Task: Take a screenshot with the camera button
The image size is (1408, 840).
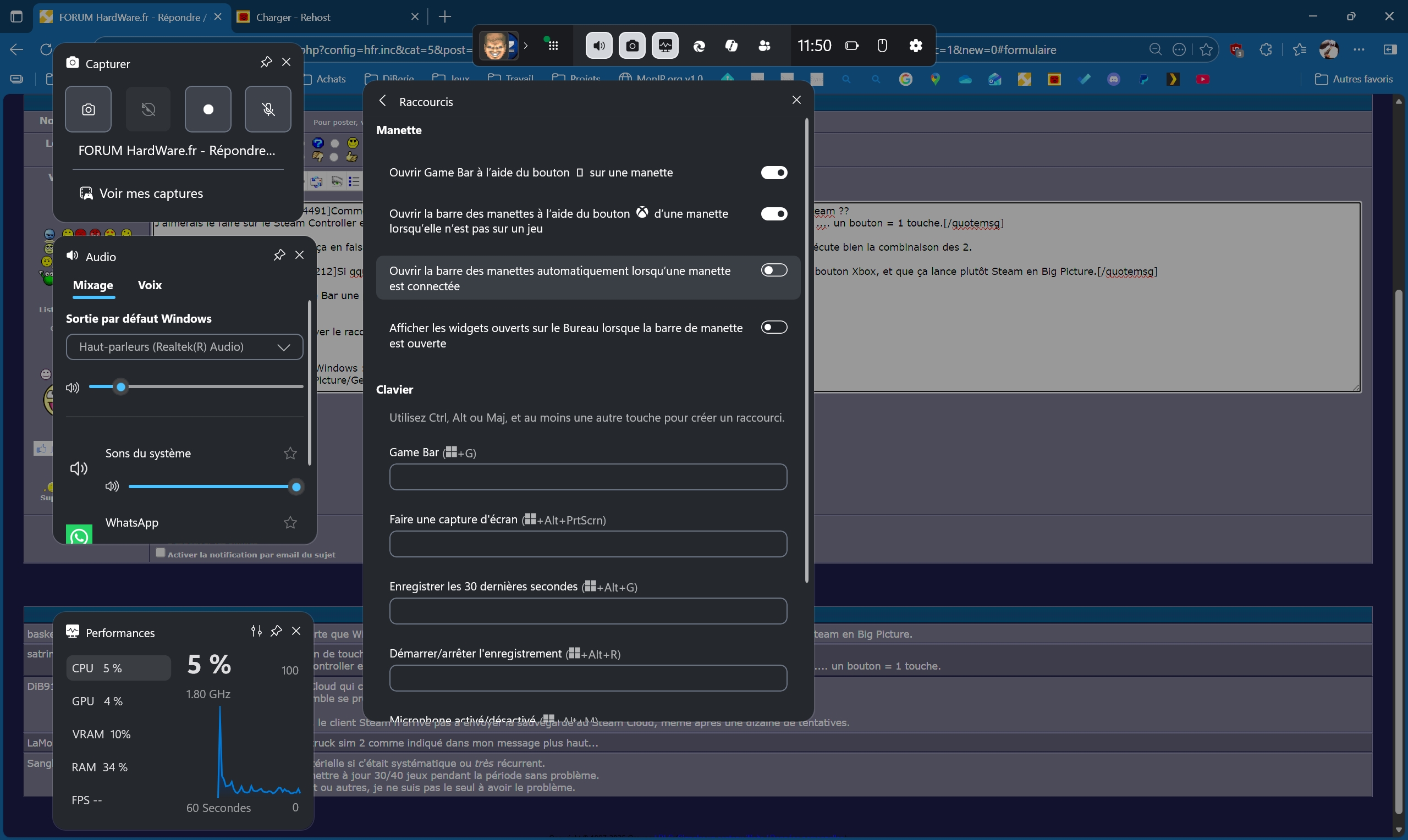Action: (x=88, y=109)
